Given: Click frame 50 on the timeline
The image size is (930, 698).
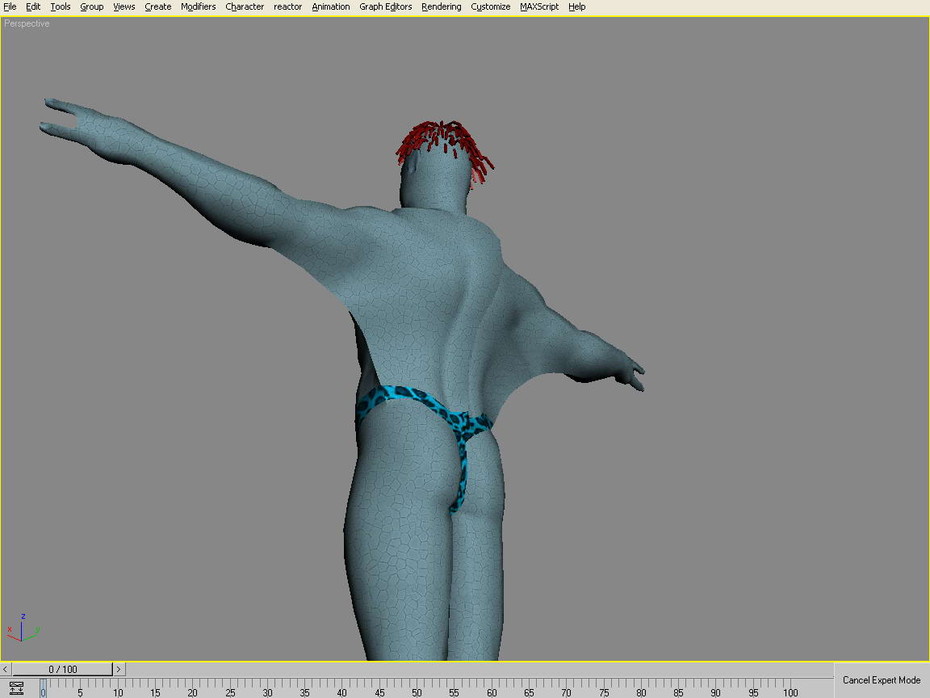Looking at the screenshot, I should 416,692.
